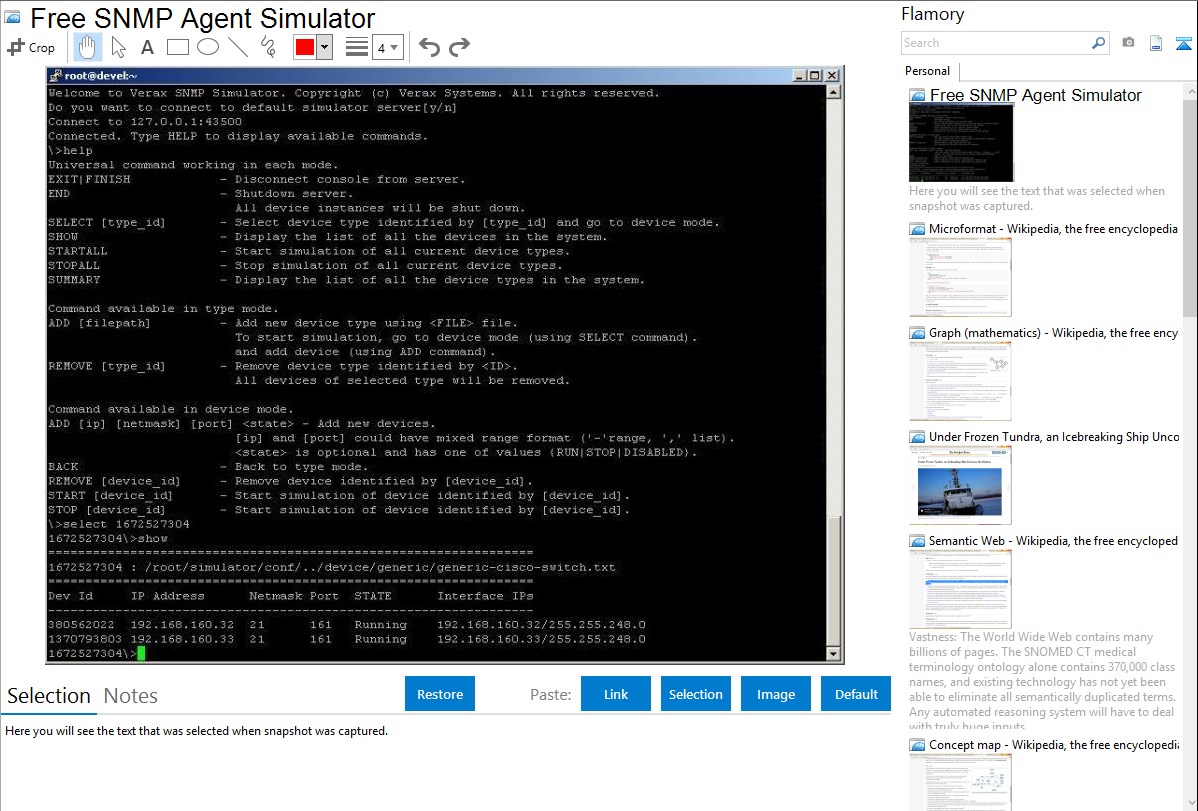This screenshot has height=811, width=1198.
Task: Click the Flamory upload icon at top right
Action: click(x=1183, y=43)
